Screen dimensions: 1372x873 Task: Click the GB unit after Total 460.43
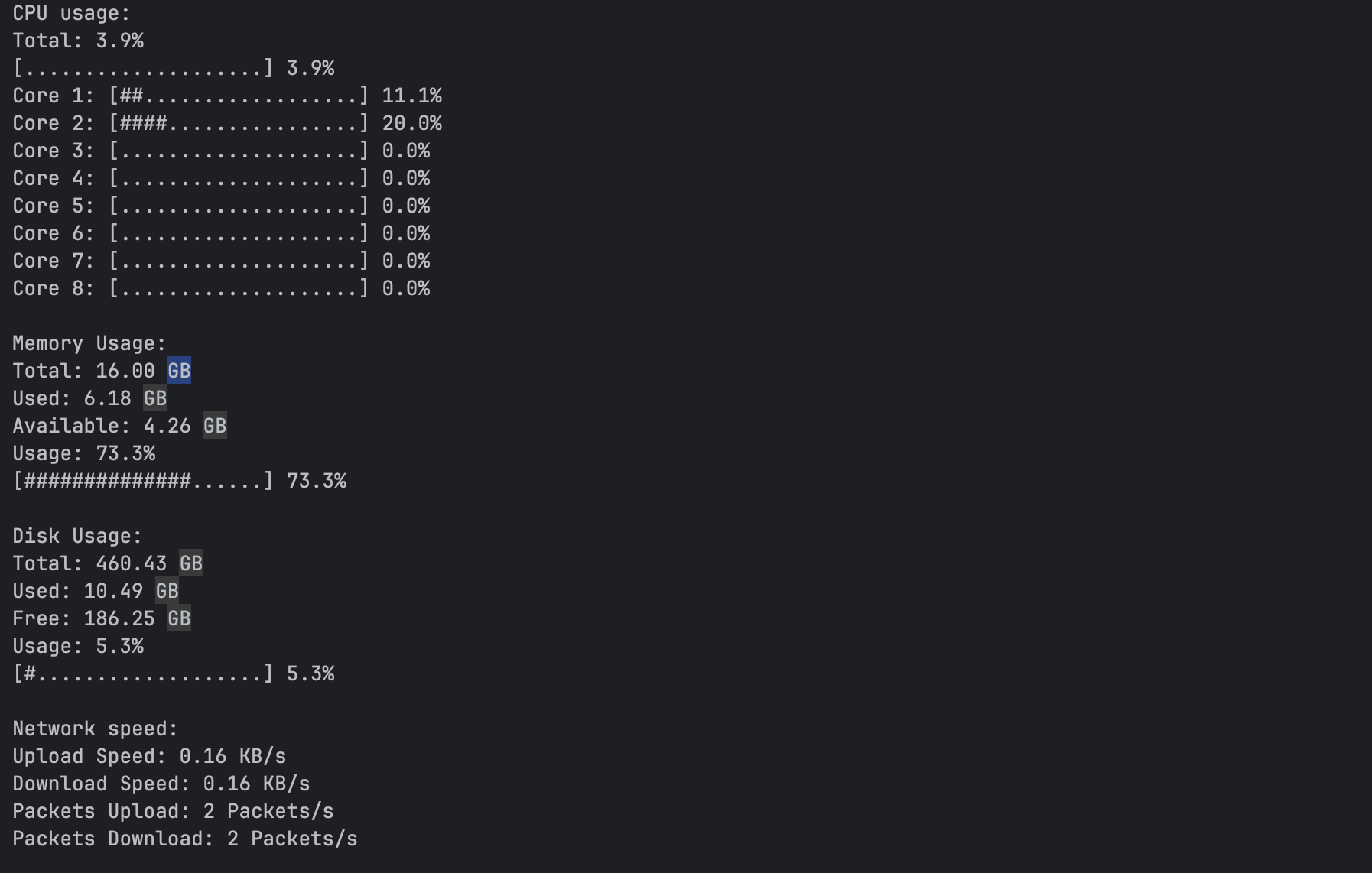(191, 563)
